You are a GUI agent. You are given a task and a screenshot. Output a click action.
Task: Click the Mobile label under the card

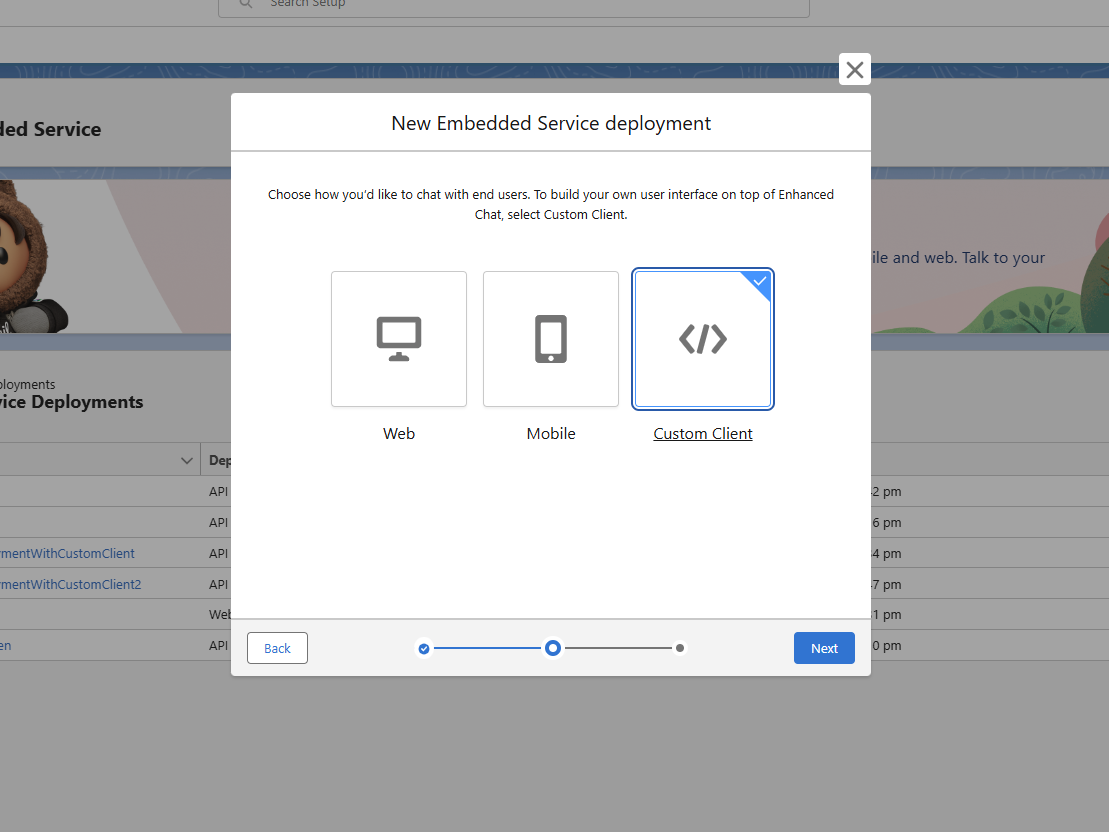[x=551, y=434]
